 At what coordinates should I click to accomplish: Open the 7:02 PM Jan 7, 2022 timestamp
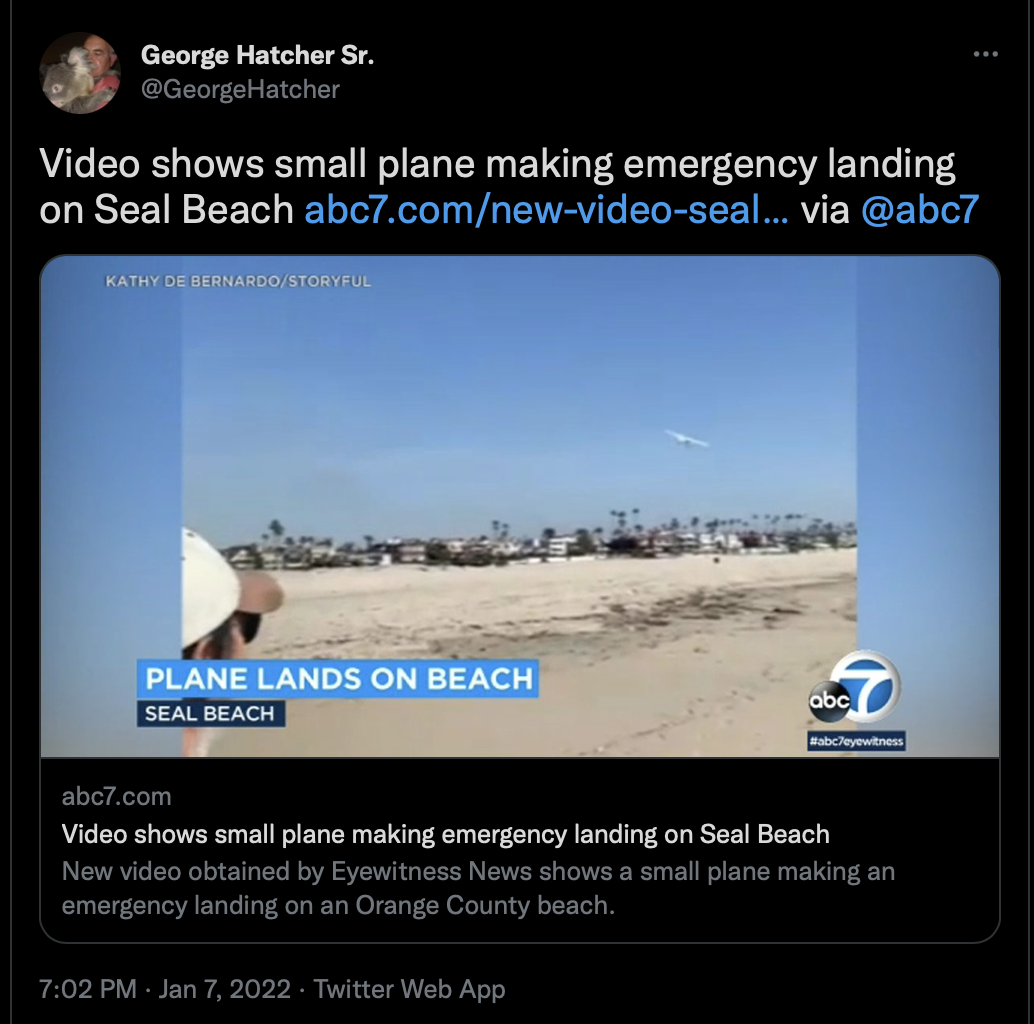[165, 989]
